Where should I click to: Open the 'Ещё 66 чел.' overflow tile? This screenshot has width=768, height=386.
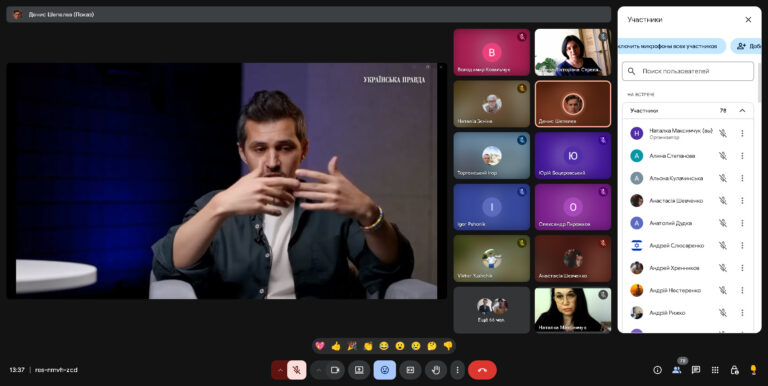(492, 310)
